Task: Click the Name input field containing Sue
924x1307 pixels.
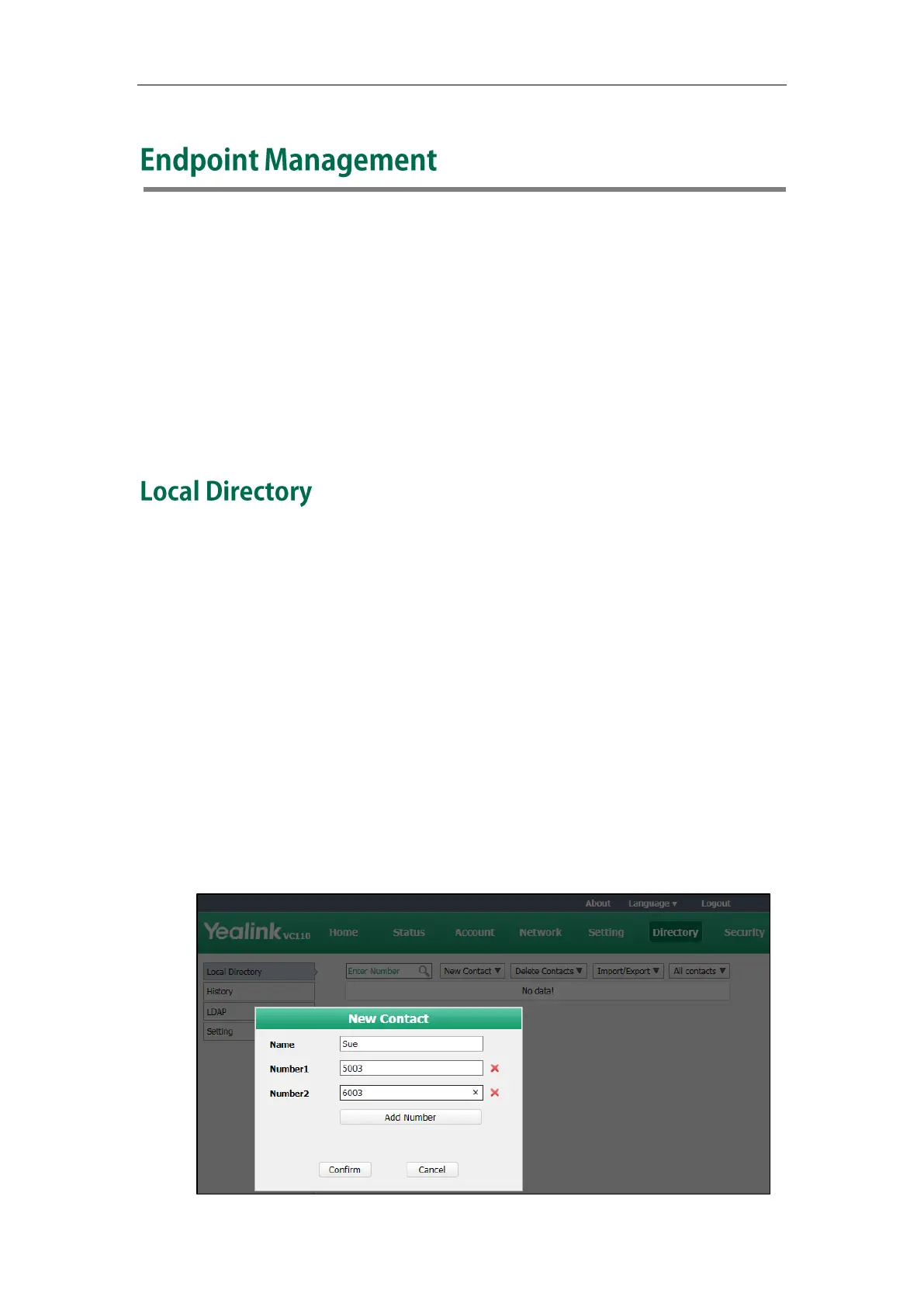Action: click(411, 1044)
